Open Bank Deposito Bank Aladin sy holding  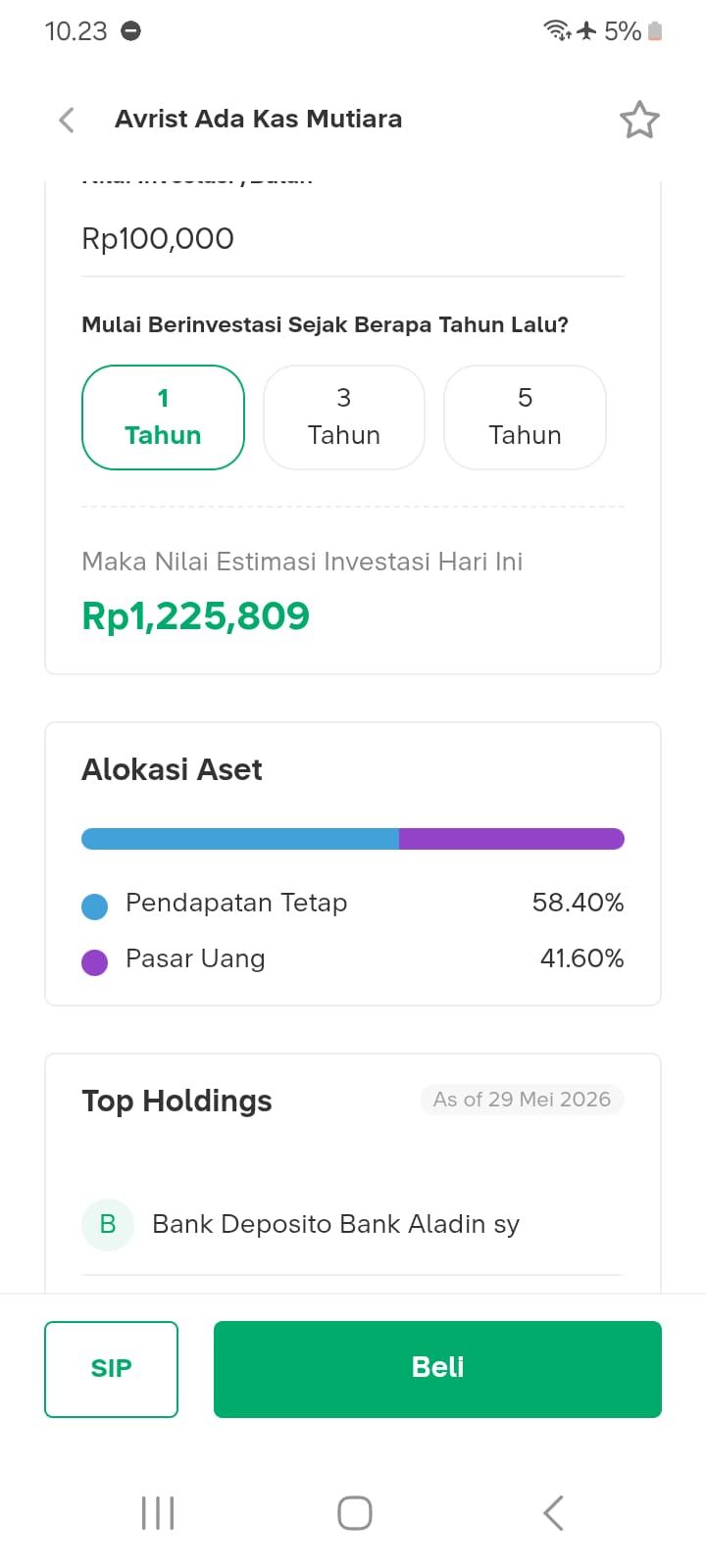[x=353, y=1224]
